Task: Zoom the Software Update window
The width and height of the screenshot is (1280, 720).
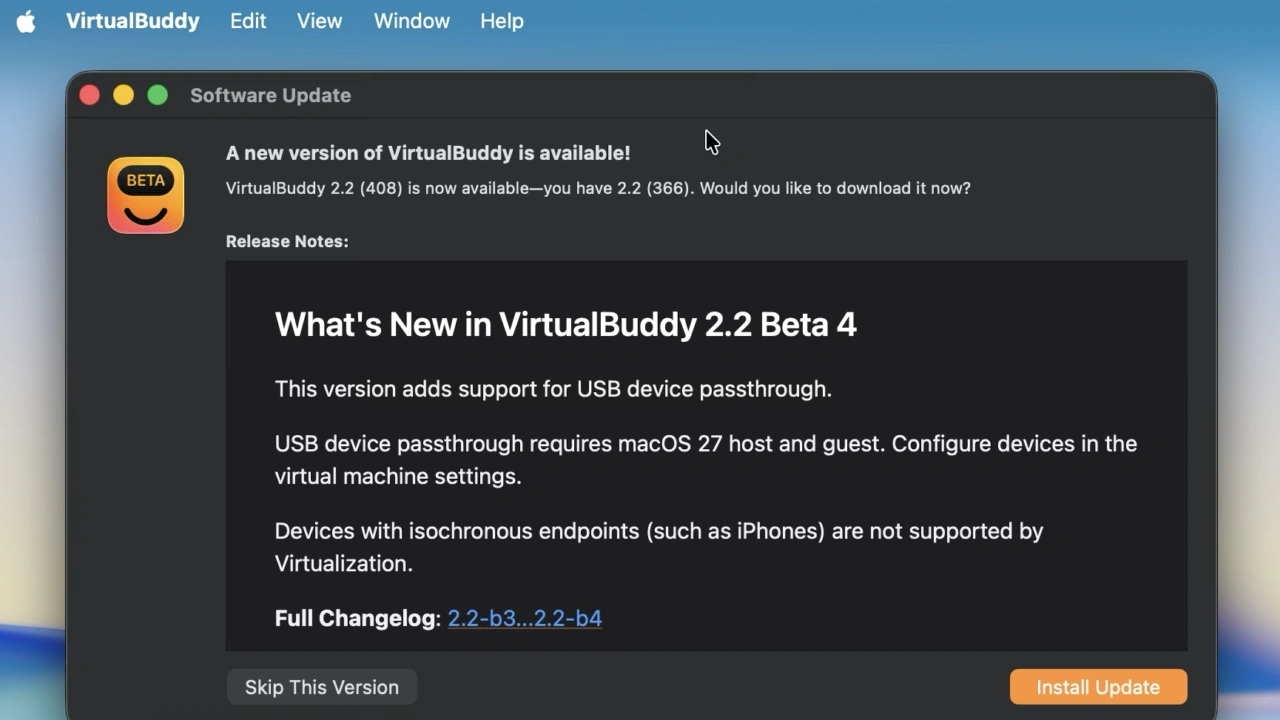Action: (x=158, y=95)
